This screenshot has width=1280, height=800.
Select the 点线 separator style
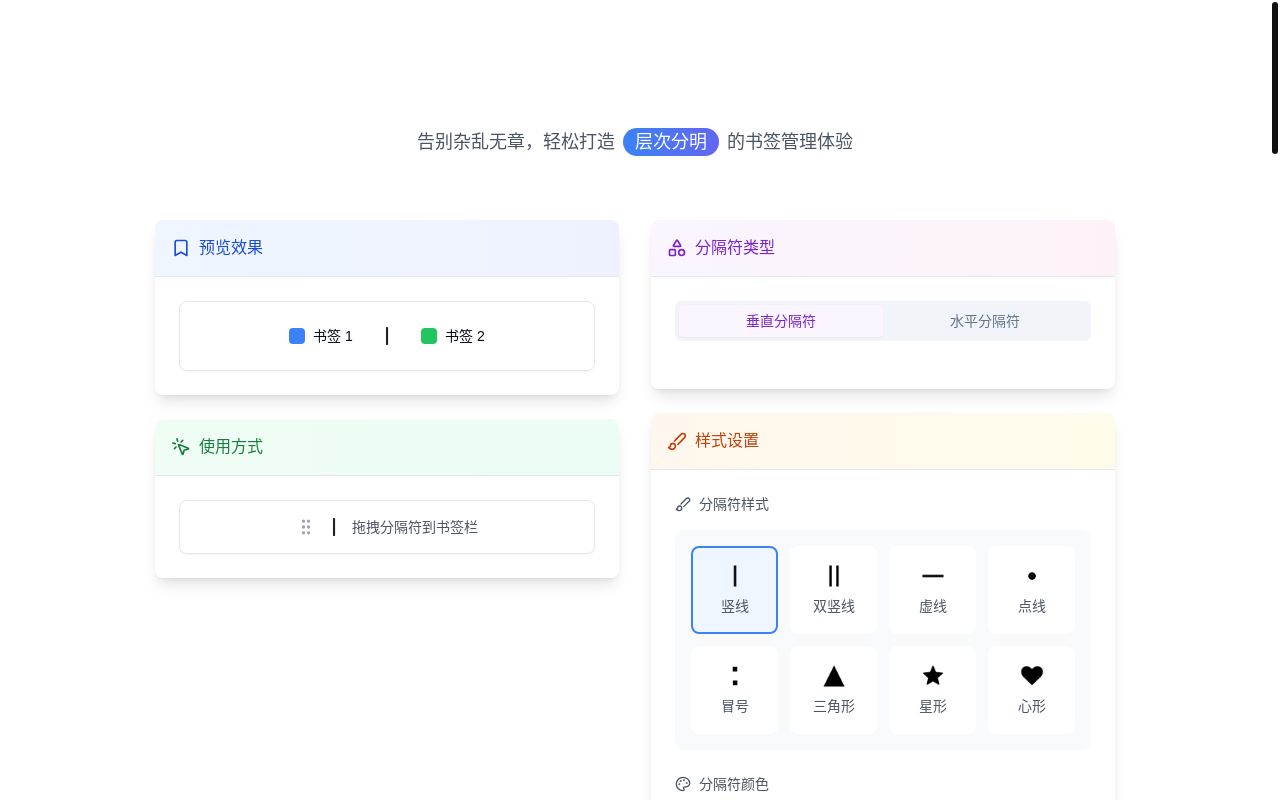[x=1032, y=590]
